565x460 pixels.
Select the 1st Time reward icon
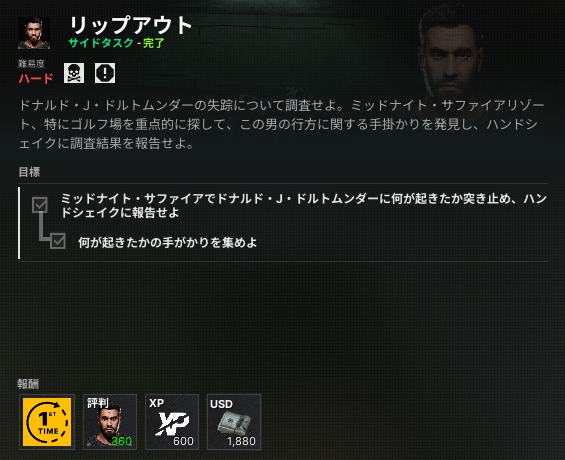coord(47,422)
